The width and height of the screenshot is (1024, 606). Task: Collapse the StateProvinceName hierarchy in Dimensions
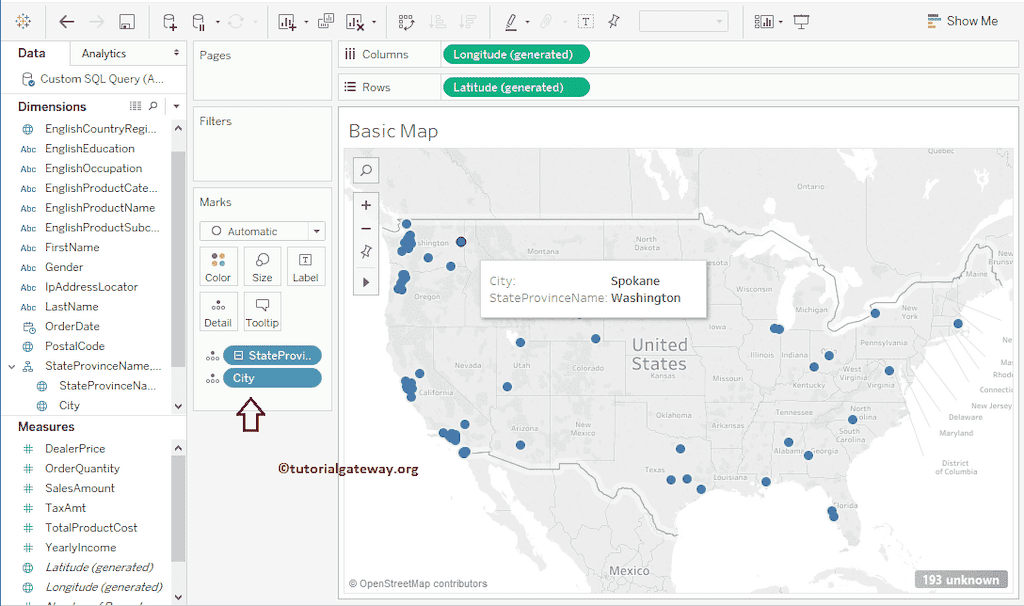point(12,366)
